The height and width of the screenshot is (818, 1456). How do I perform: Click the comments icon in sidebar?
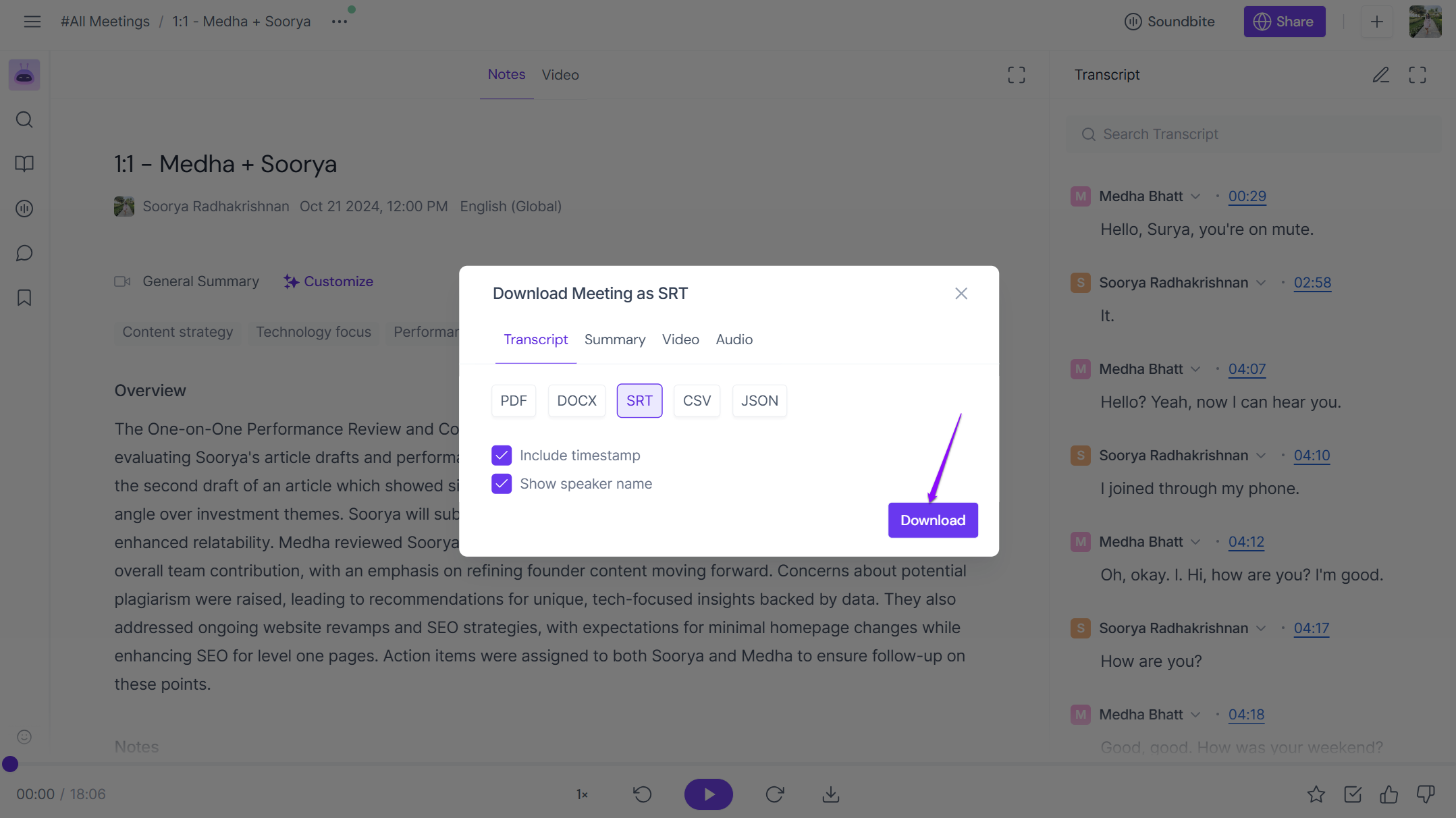[x=25, y=253]
